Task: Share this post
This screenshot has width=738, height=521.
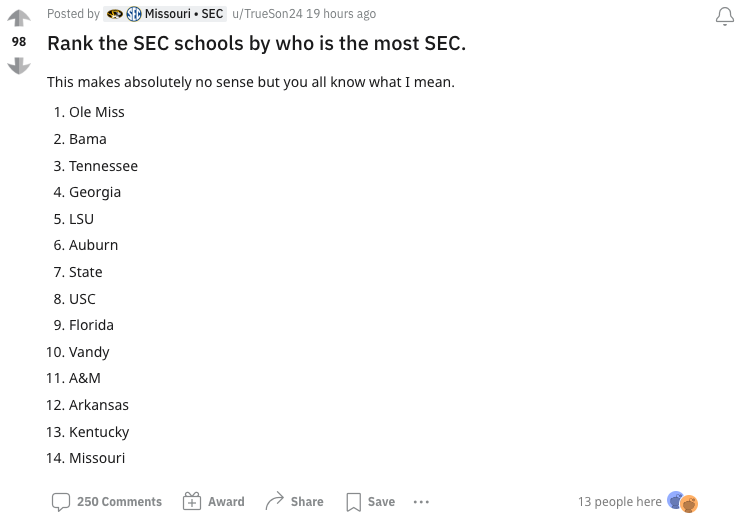Action: coord(294,502)
